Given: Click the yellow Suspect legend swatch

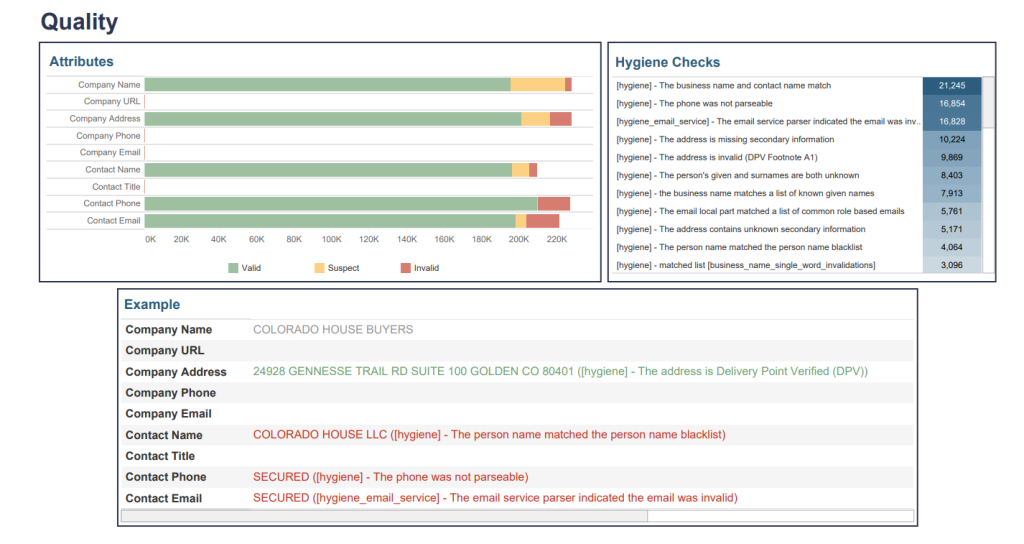Looking at the screenshot, I should (x=319, y=268).
